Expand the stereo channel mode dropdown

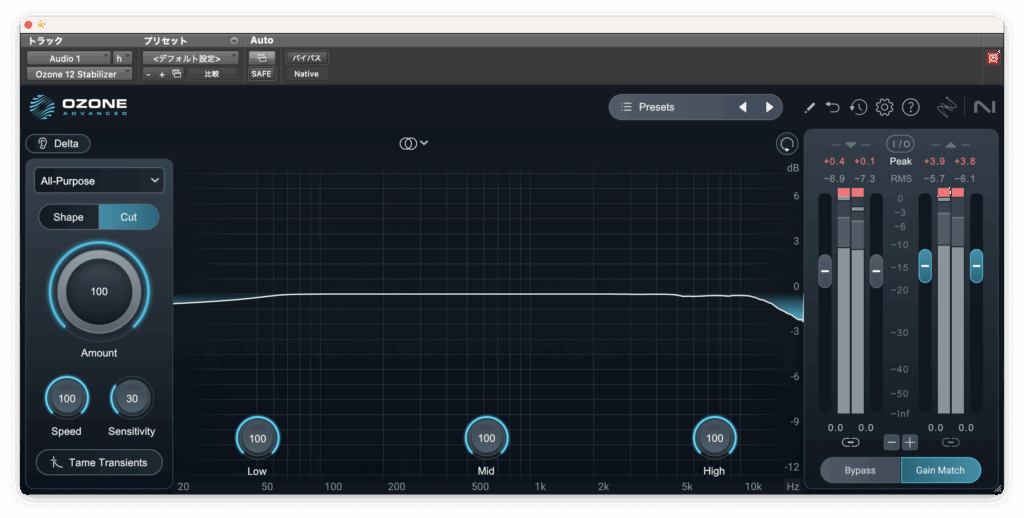pos(414,143)
